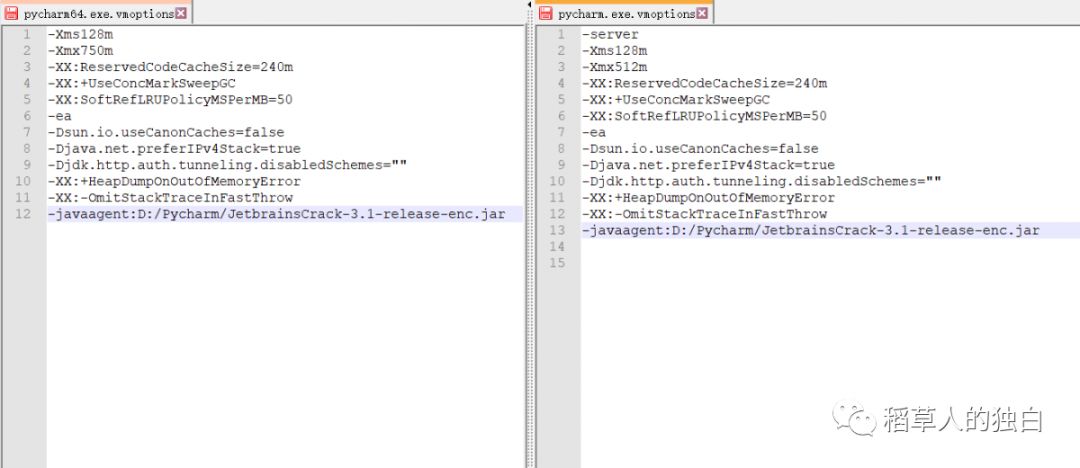1080x468 pixels.
Task: Click -Djava.net.preferIPv4Stack=true in pycharm.exe pane
Action: tap(708, 165)
